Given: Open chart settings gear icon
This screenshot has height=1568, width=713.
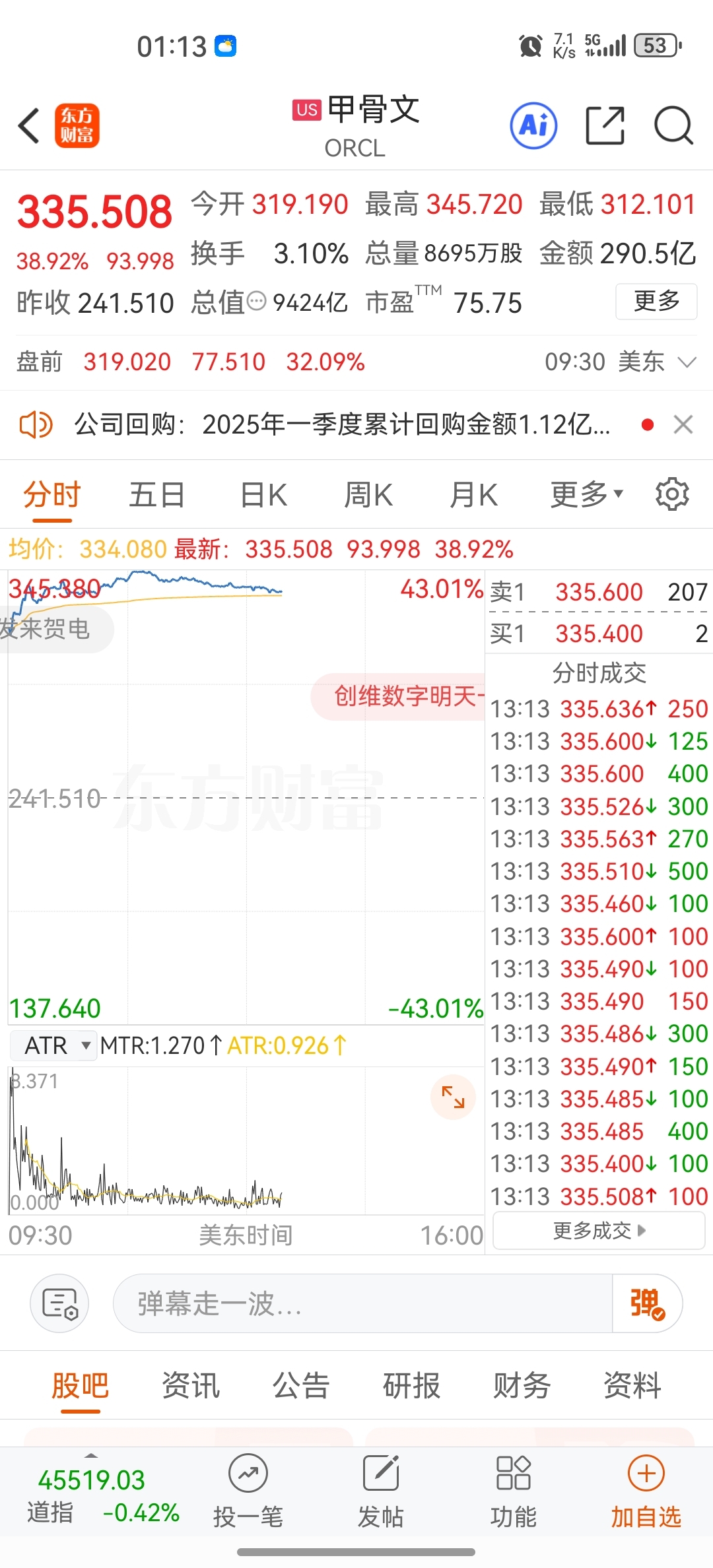Looking at the screenshot, I should (672, 494).
